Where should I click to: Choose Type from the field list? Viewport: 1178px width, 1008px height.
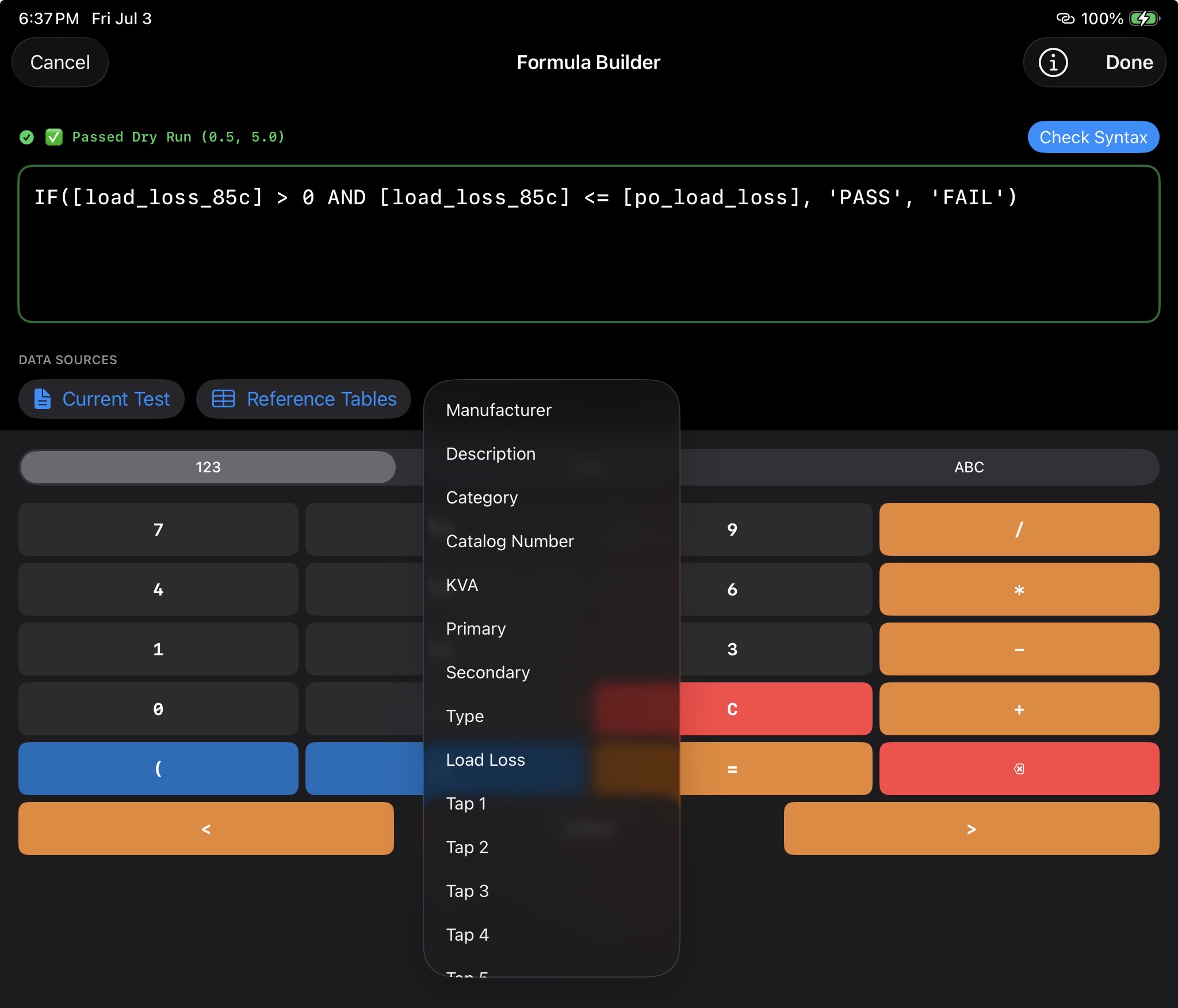(x=551, y=716)
